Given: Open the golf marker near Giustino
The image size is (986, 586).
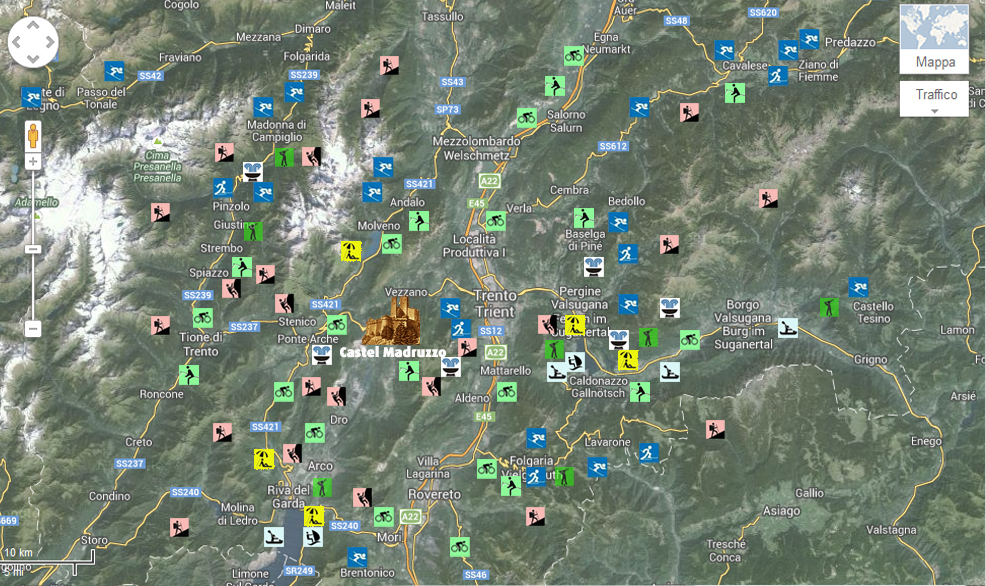Looking at the screenshot, I should click(x=253, y=231).
